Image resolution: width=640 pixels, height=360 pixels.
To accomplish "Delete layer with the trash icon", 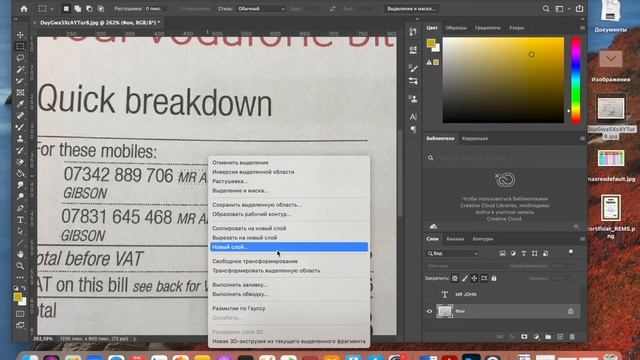I will pyautogui.click(x=572, y=337).
